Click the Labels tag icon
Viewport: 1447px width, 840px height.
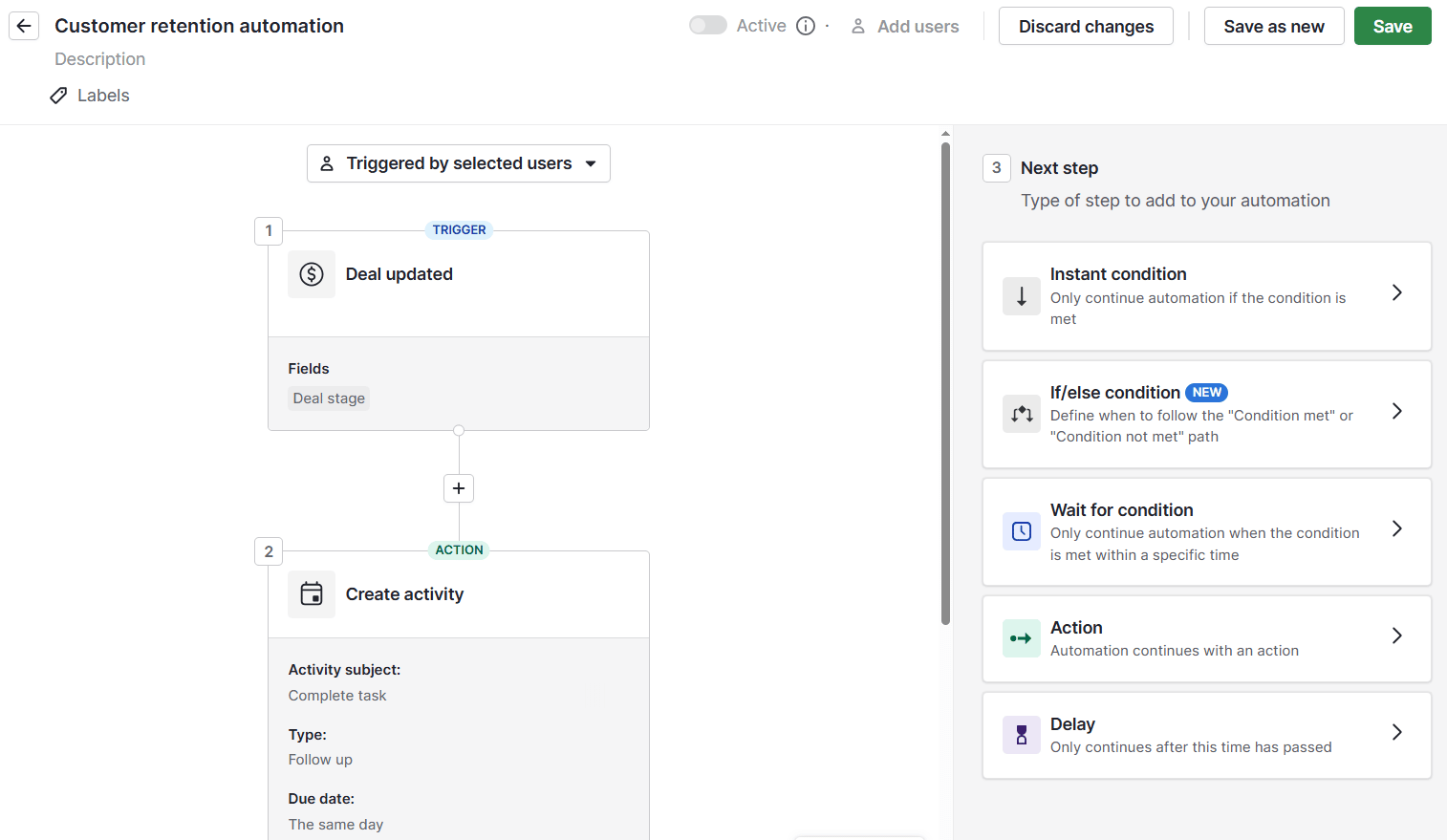click(58, 96)
